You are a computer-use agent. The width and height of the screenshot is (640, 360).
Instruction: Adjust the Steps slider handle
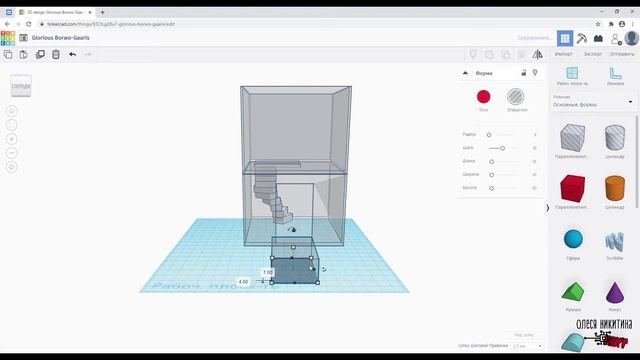coord(502,148)
